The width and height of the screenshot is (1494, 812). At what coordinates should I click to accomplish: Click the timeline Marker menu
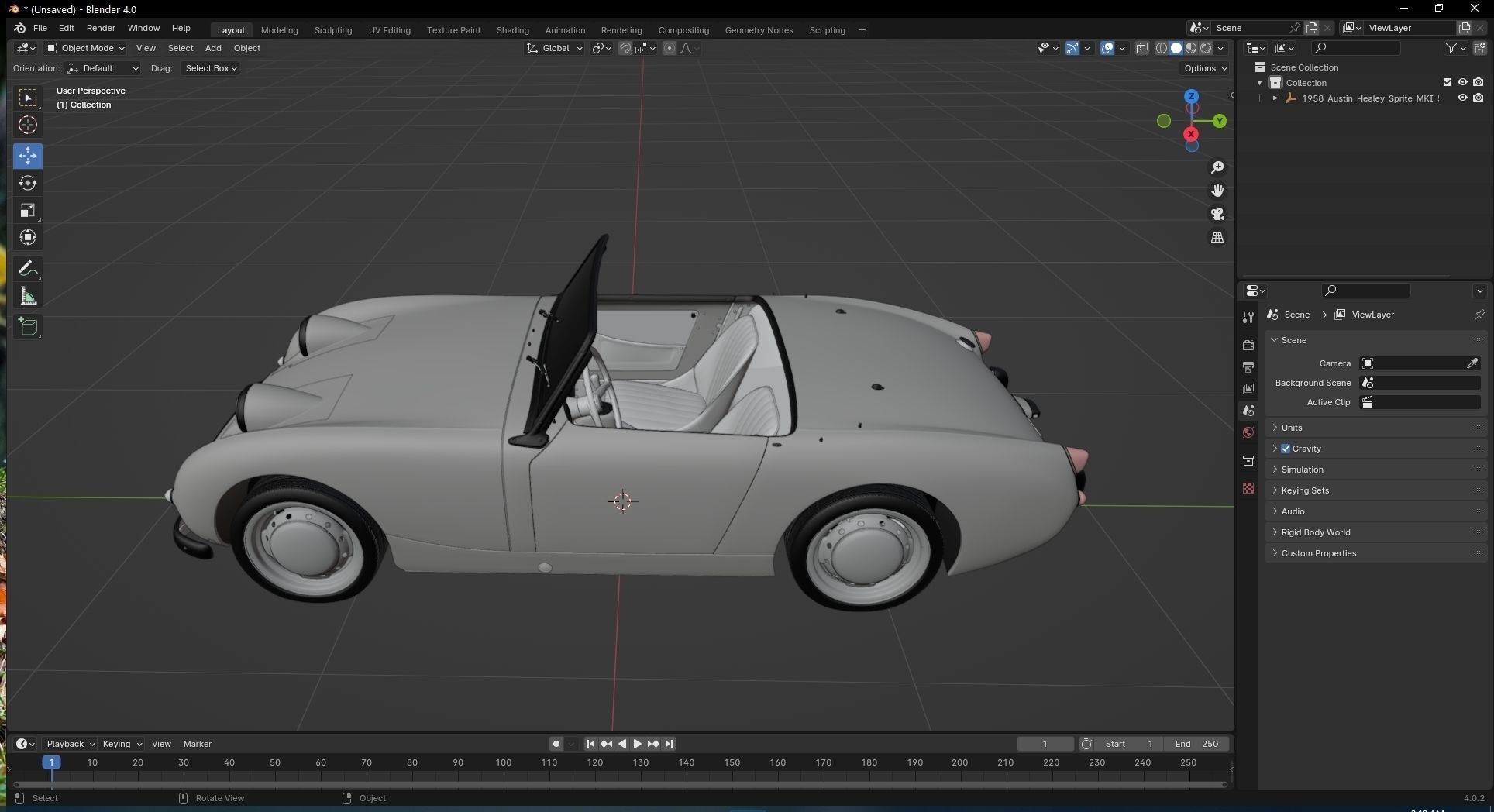(x=197, y=744)
